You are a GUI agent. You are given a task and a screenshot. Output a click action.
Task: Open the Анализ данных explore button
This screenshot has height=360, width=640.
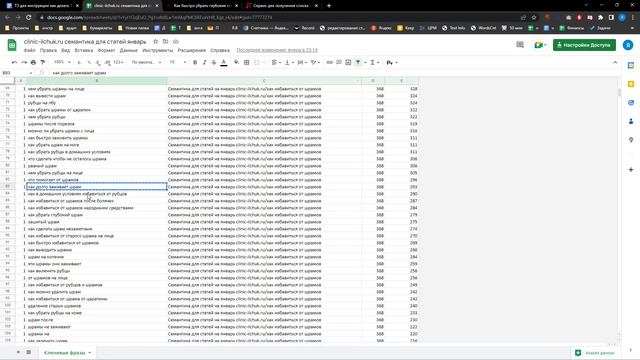click(595, 353)
